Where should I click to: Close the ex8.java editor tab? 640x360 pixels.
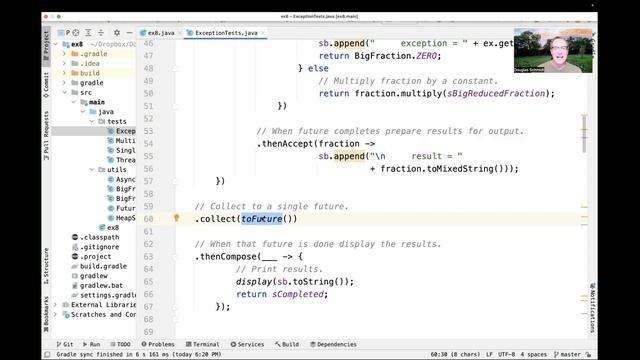(179, 33)
